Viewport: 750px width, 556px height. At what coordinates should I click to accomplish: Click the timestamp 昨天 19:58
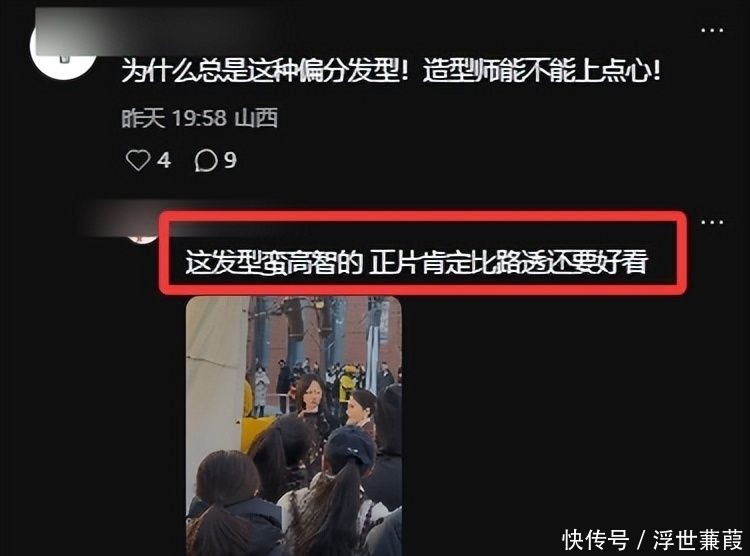click(x=174, y=118)
